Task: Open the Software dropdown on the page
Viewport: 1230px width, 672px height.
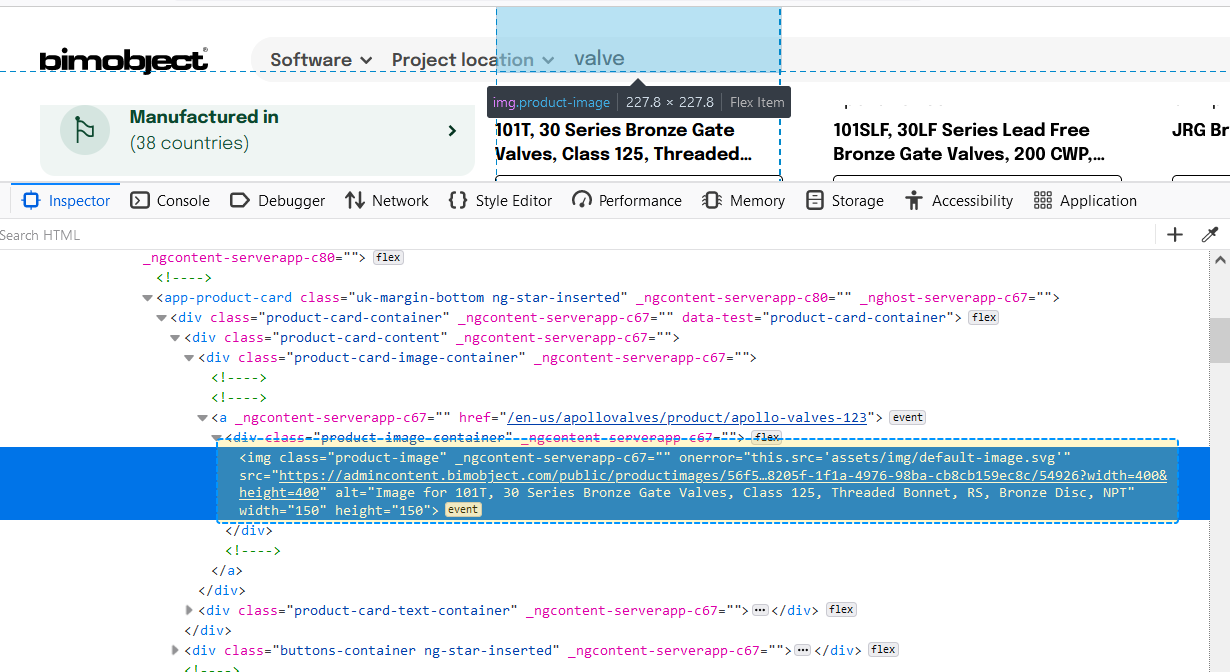Action: coord(321,60)
